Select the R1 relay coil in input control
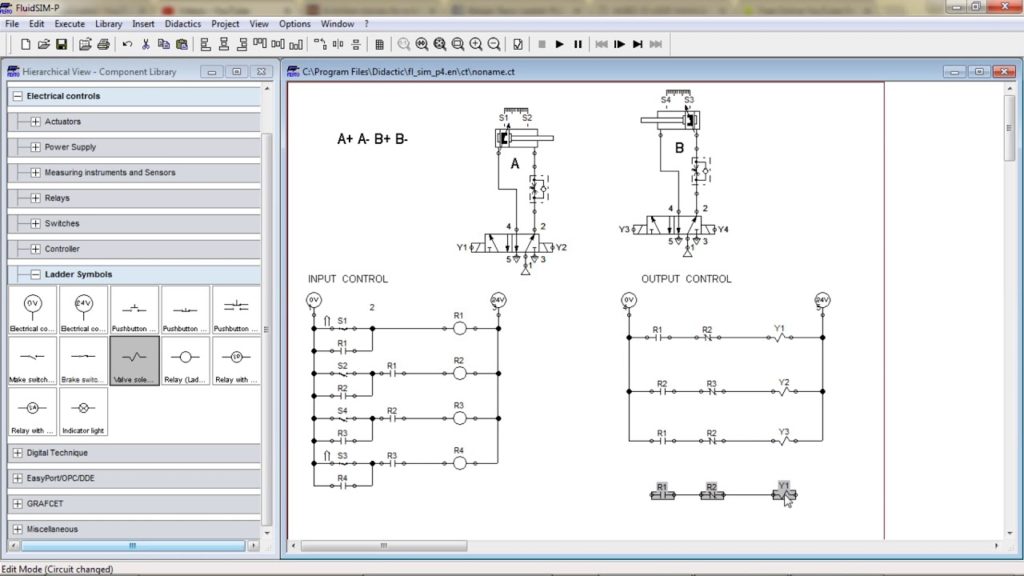This screenshot has height=576, width=1024. 460,328
